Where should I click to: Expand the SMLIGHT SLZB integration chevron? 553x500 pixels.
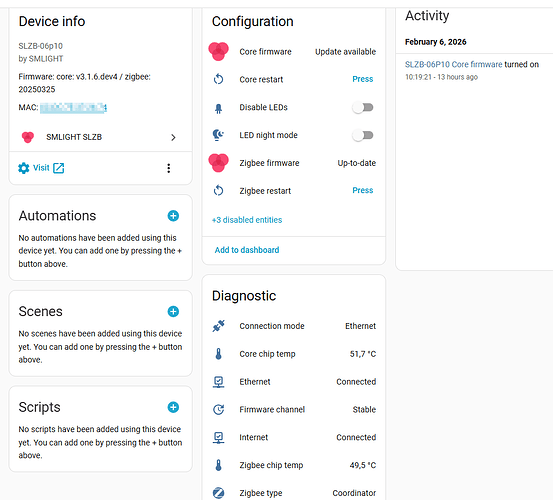click(173, 137)
